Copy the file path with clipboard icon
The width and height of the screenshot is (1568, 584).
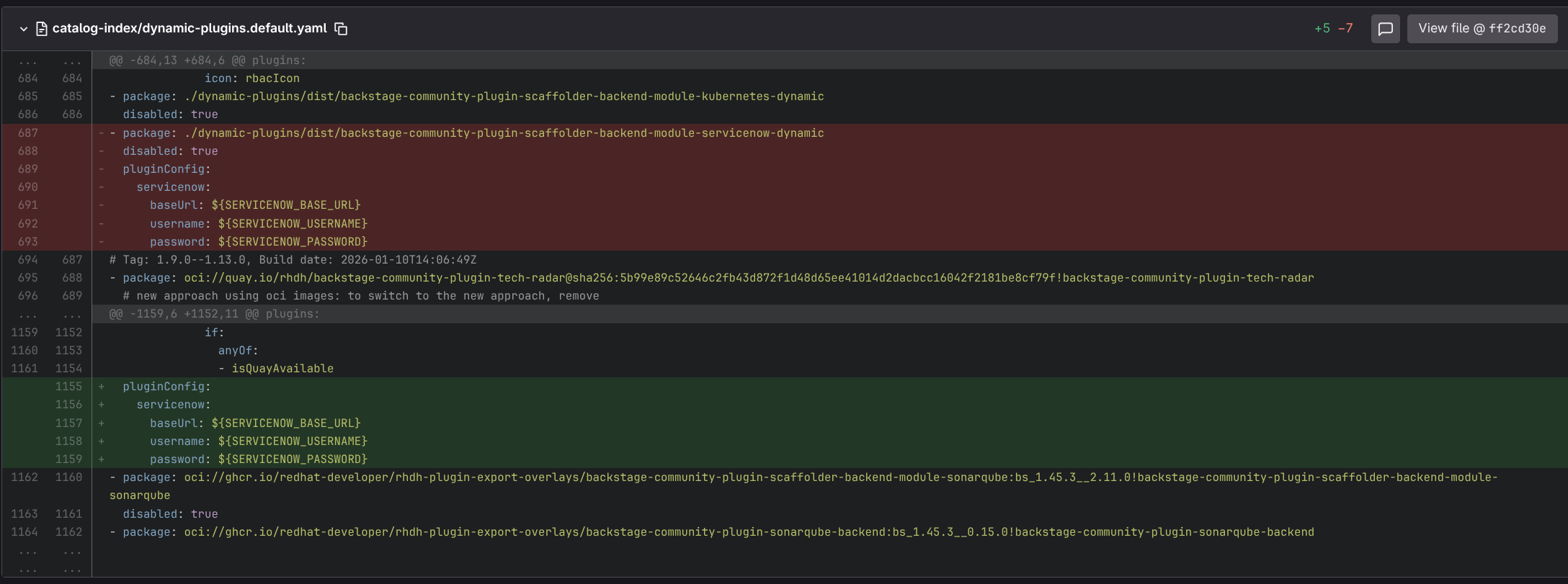[x=342, y=29]
